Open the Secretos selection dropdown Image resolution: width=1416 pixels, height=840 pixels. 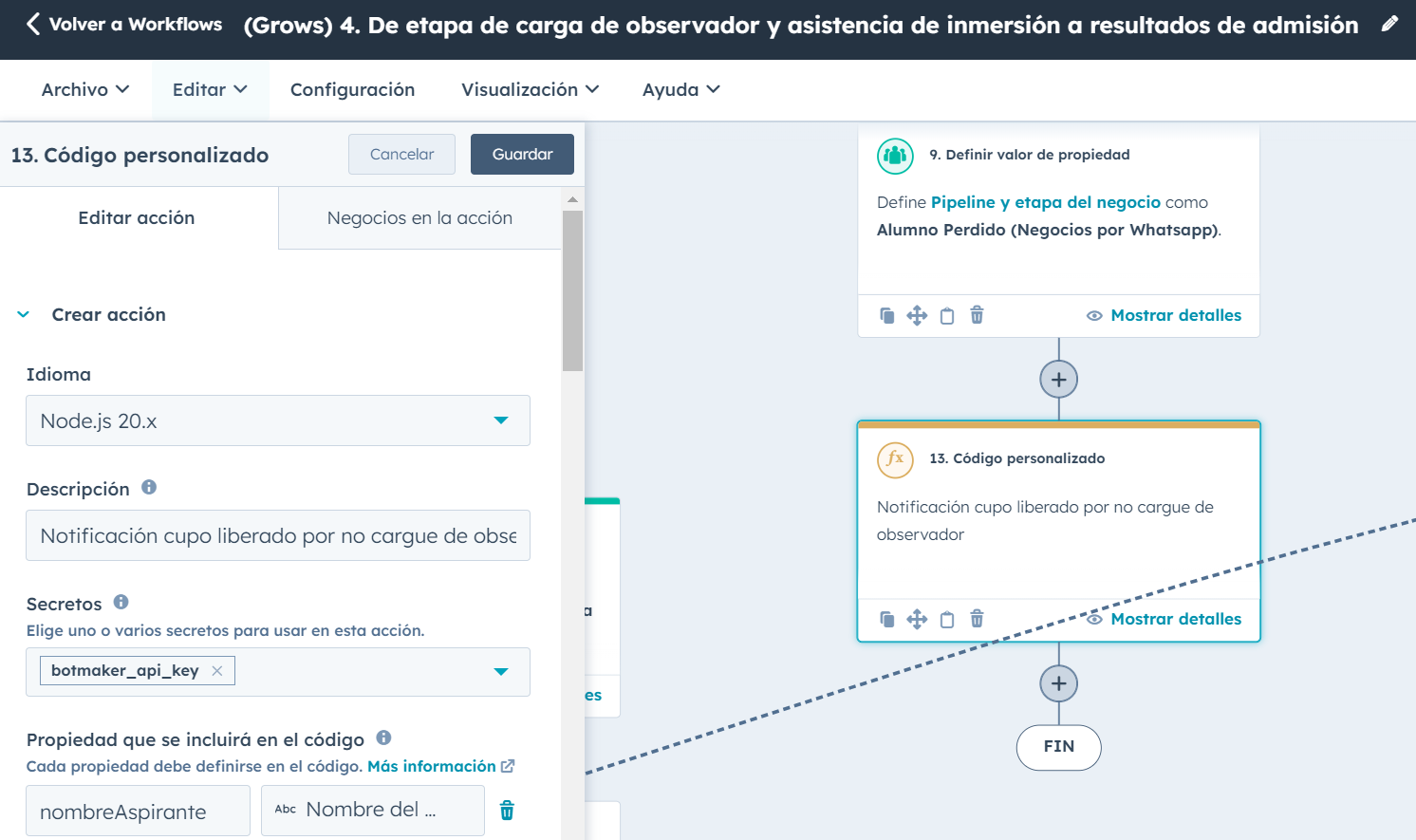click(x=501, y=672)
